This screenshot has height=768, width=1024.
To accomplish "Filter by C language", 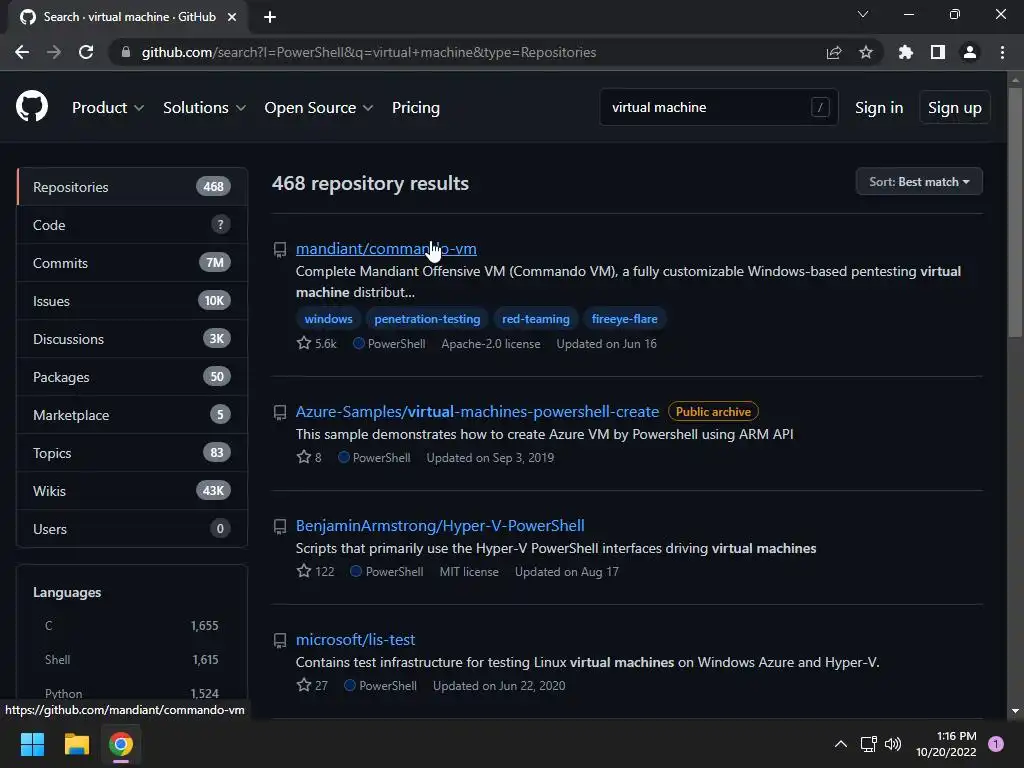I will (x=131, y=626).
